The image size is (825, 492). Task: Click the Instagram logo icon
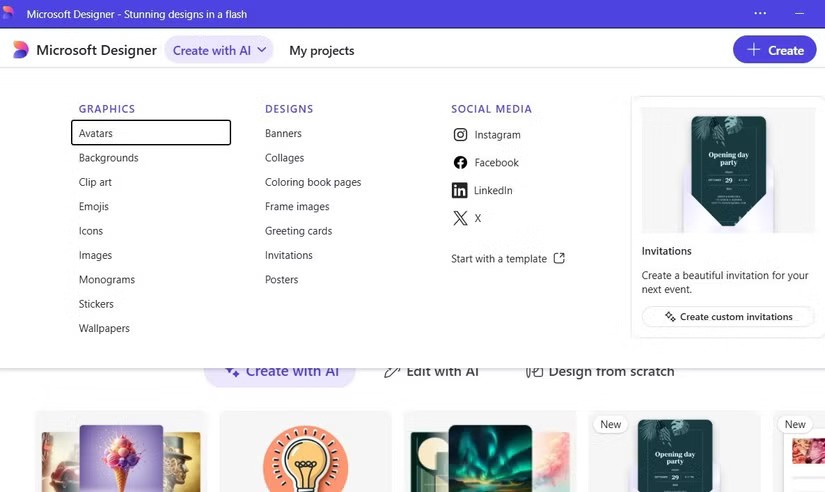coord(460,135)
